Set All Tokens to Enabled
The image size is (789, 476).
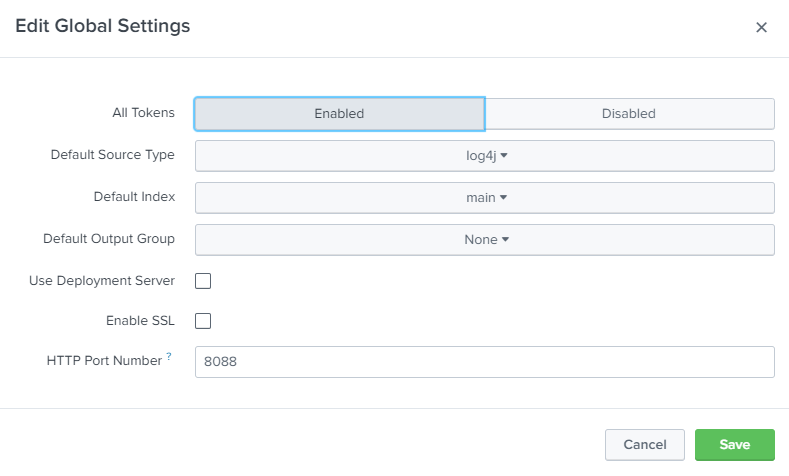click(x=339, y=114)
